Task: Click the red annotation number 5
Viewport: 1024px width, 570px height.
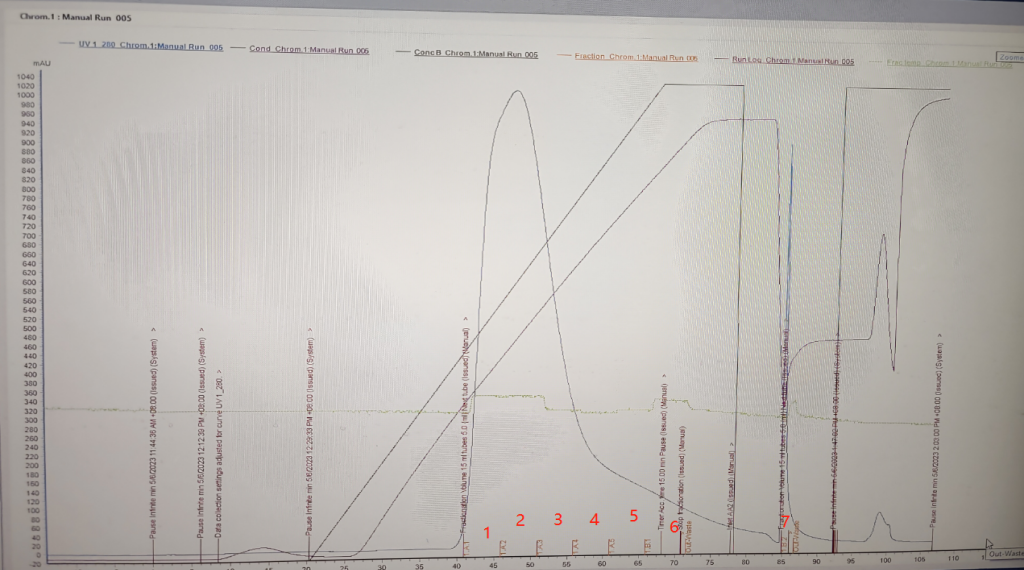Action: 633,516
